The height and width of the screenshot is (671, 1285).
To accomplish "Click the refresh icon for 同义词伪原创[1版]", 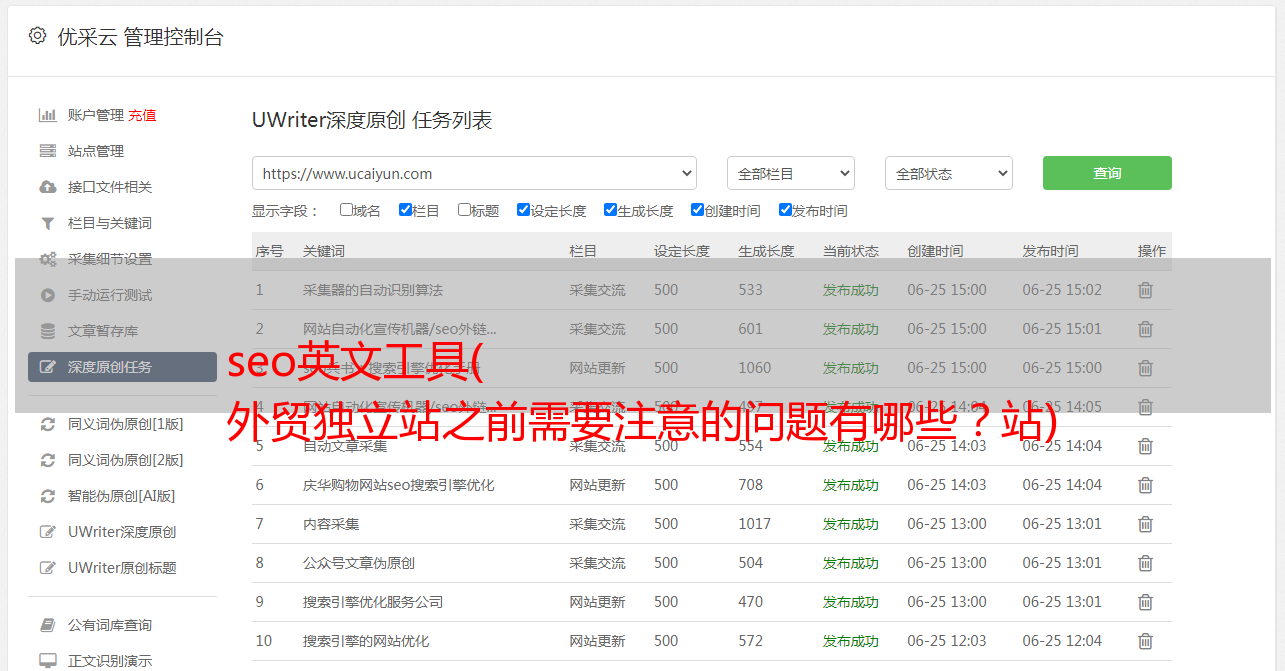I will coord(47,424).
